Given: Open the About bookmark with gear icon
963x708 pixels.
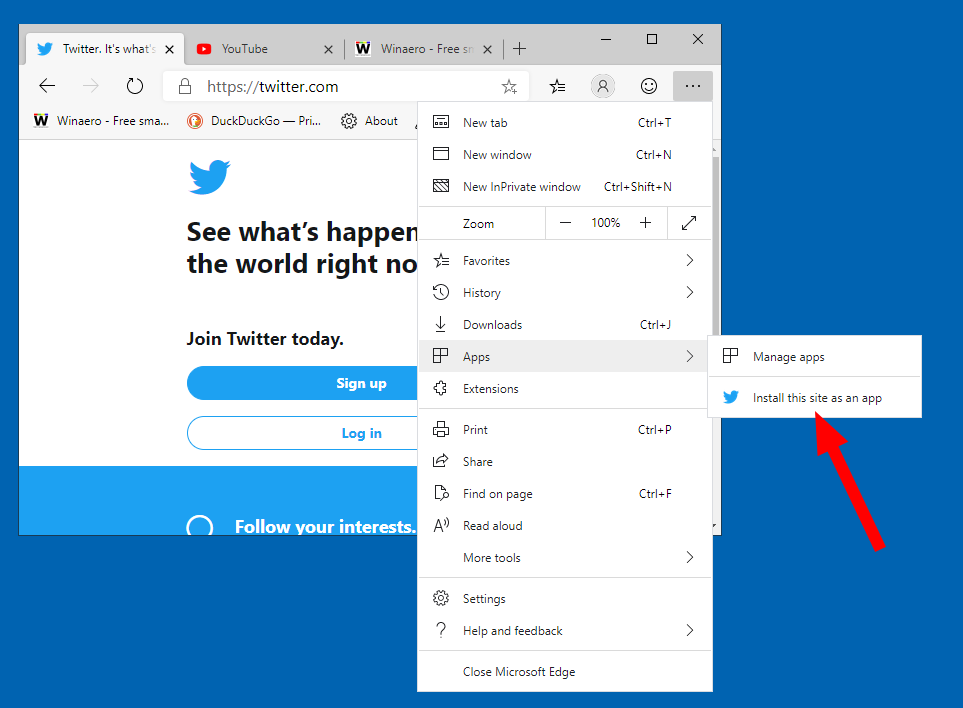Looking at the screenshot, I should coord(370,121).
